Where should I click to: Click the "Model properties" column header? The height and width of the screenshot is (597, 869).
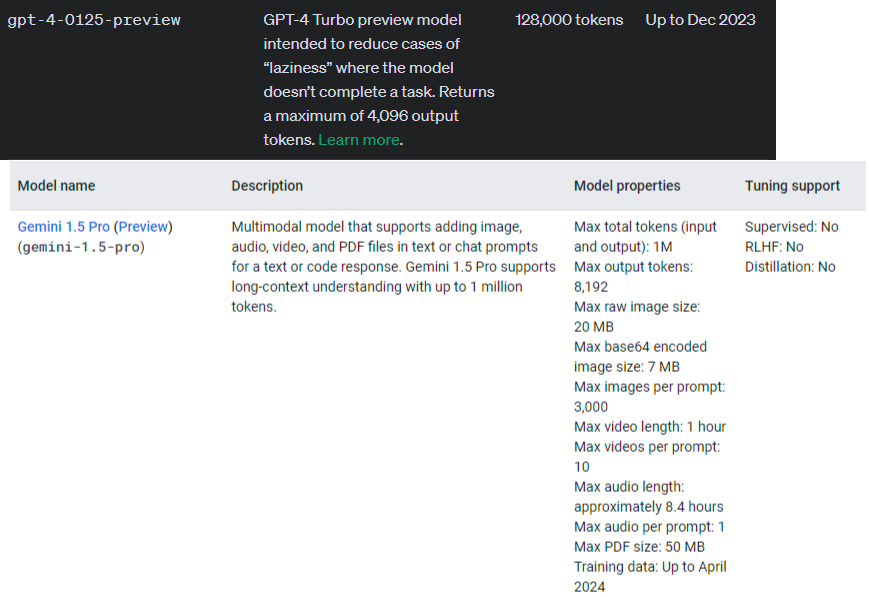[x=627, y=186]
